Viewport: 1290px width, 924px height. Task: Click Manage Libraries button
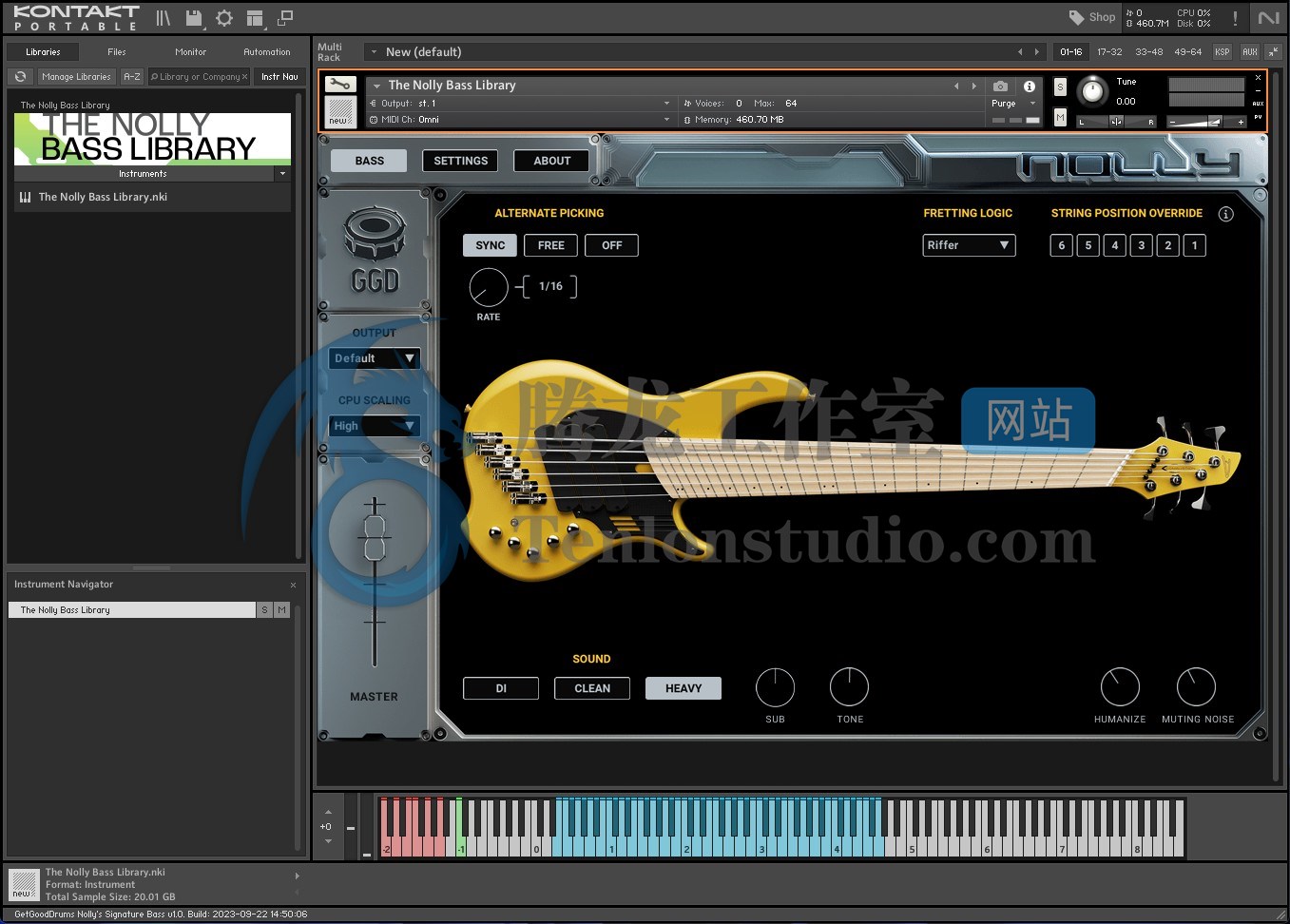pyautogui.click(x=76, y=77)
